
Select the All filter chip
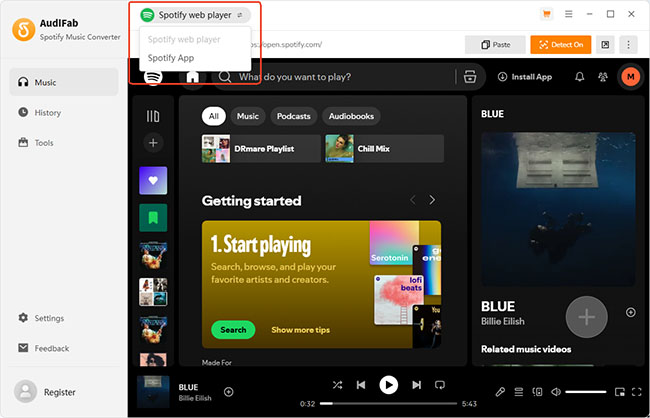tap(213, 117)
